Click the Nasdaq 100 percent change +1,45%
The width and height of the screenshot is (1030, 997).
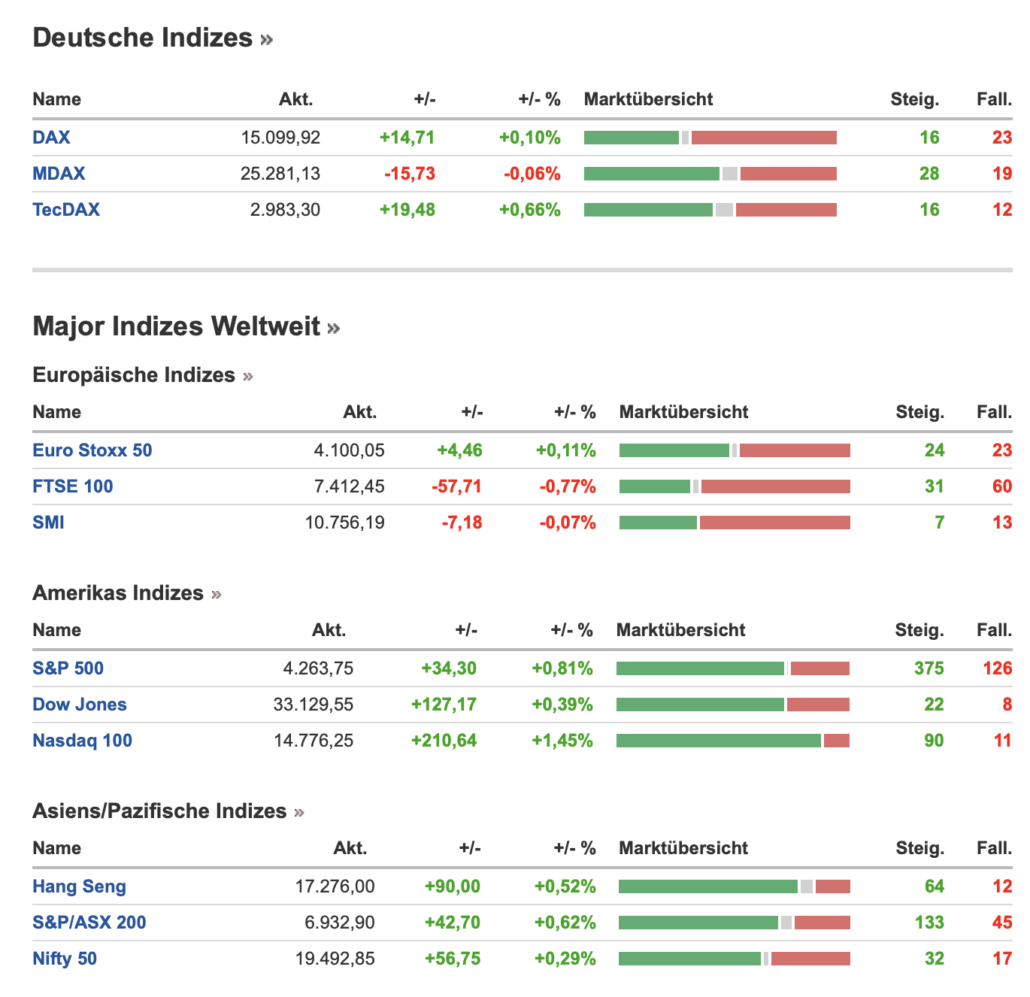click(x=562, y=740)
